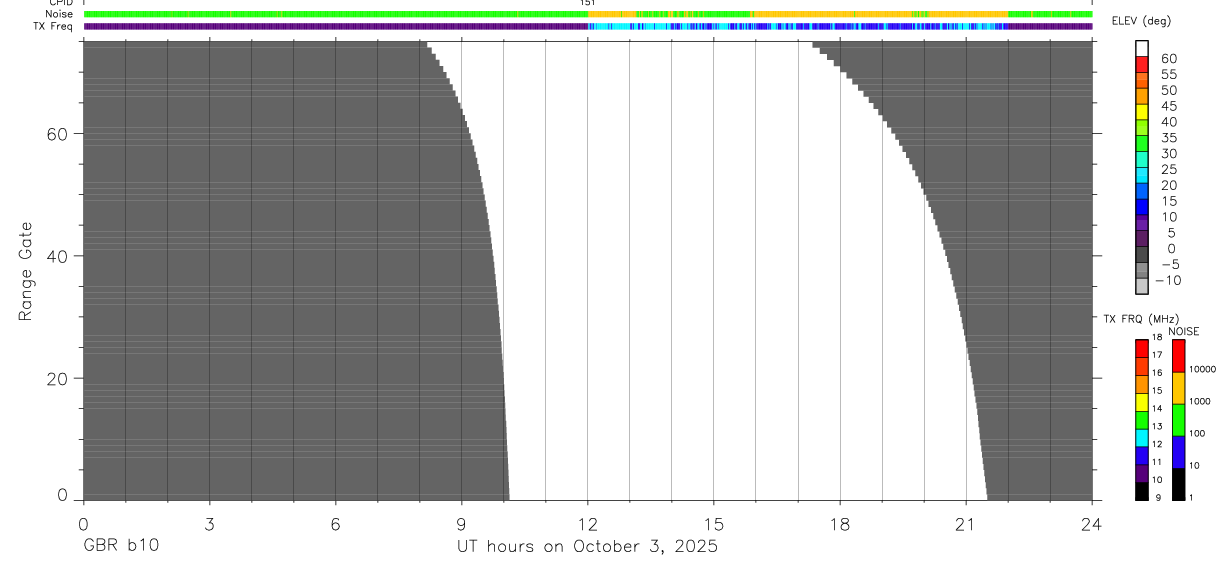Click TX FRQ colorbar label '11'
Viewport: 1228px width, 567px height.
coord(1157,462)
